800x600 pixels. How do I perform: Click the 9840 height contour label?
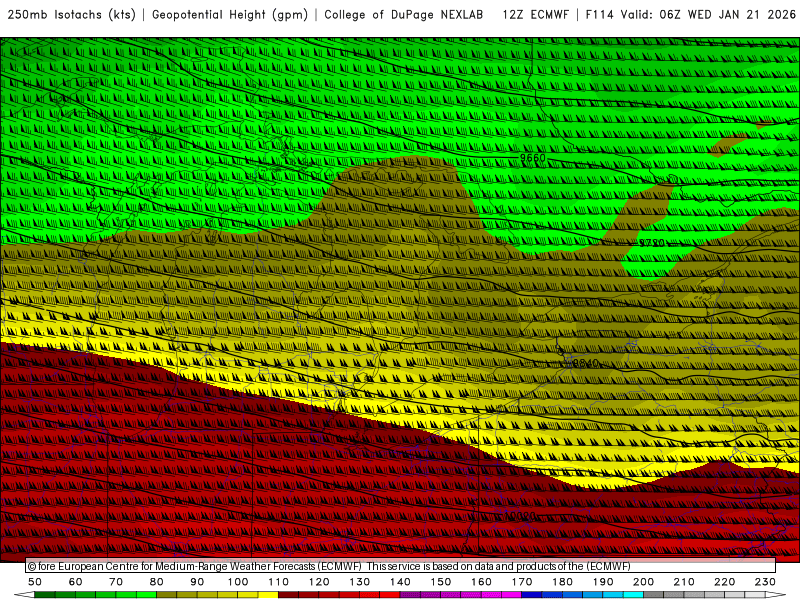tap(585, 363)
